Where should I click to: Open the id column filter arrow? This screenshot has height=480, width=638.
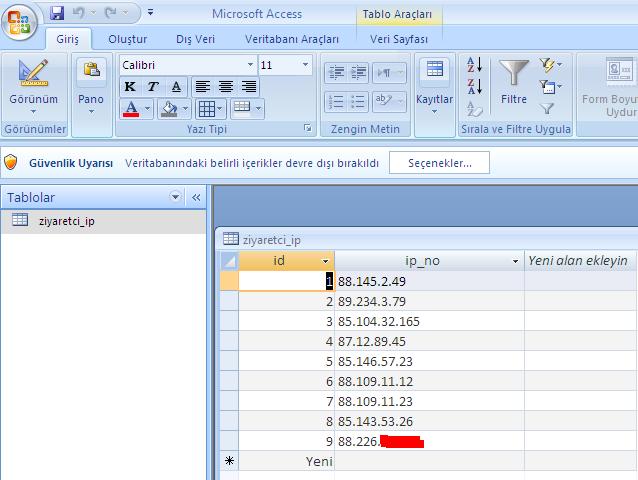pos(326,261)
